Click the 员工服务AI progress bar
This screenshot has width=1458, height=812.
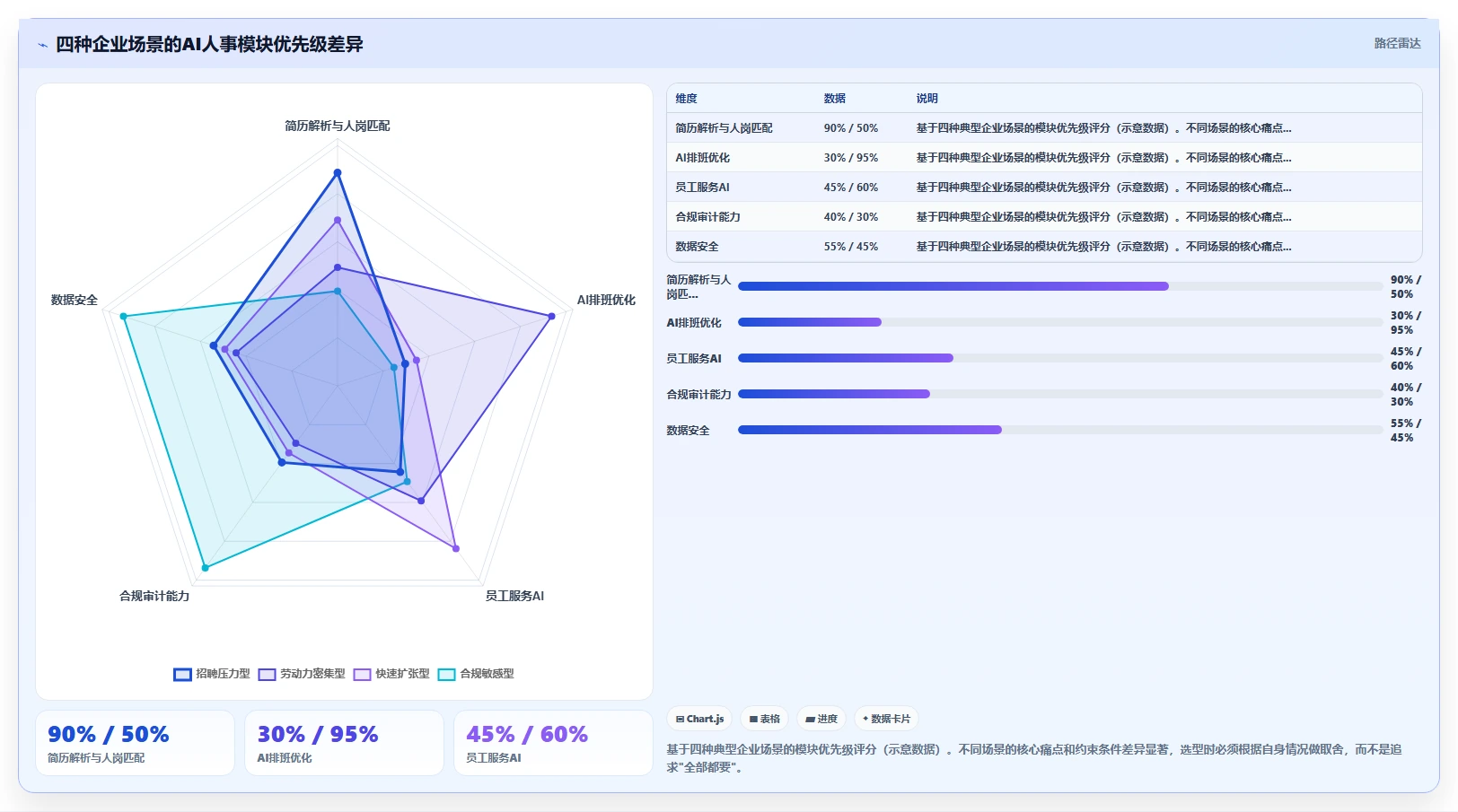coord(1059,358)
